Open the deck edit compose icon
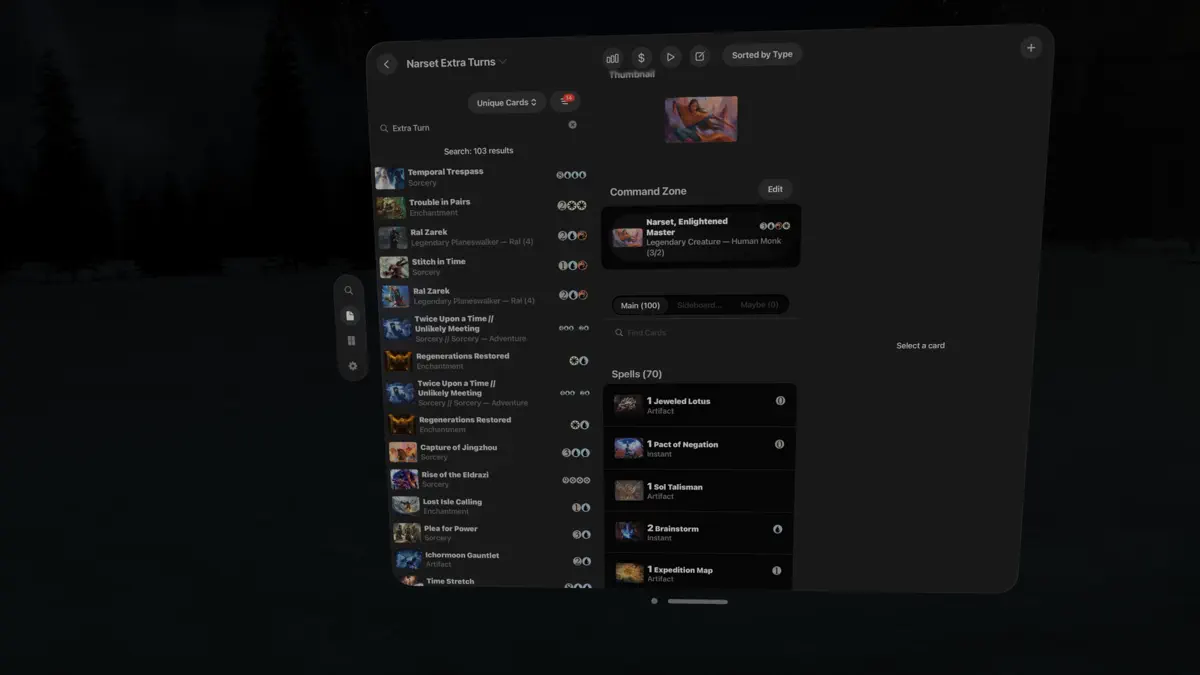 (x=699, y=57)
